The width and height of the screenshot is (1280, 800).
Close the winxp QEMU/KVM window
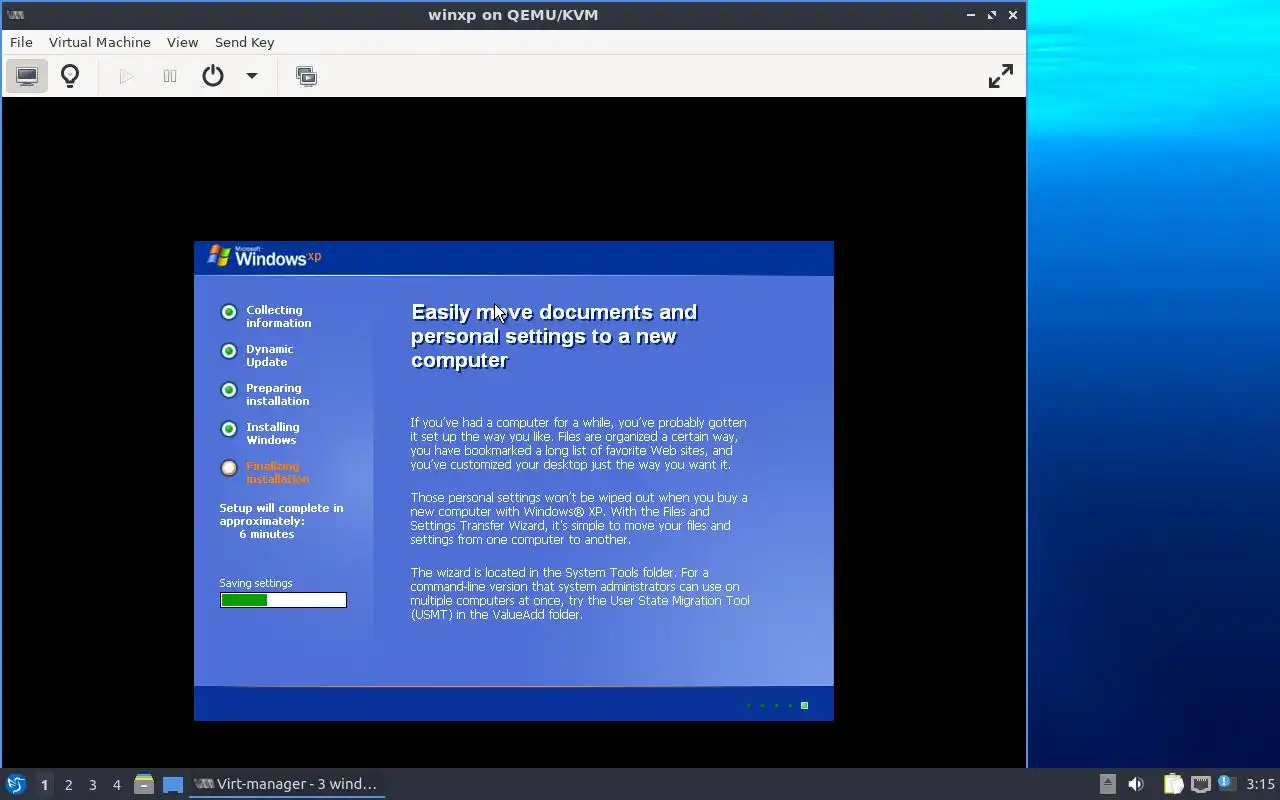coord(1013,15)
